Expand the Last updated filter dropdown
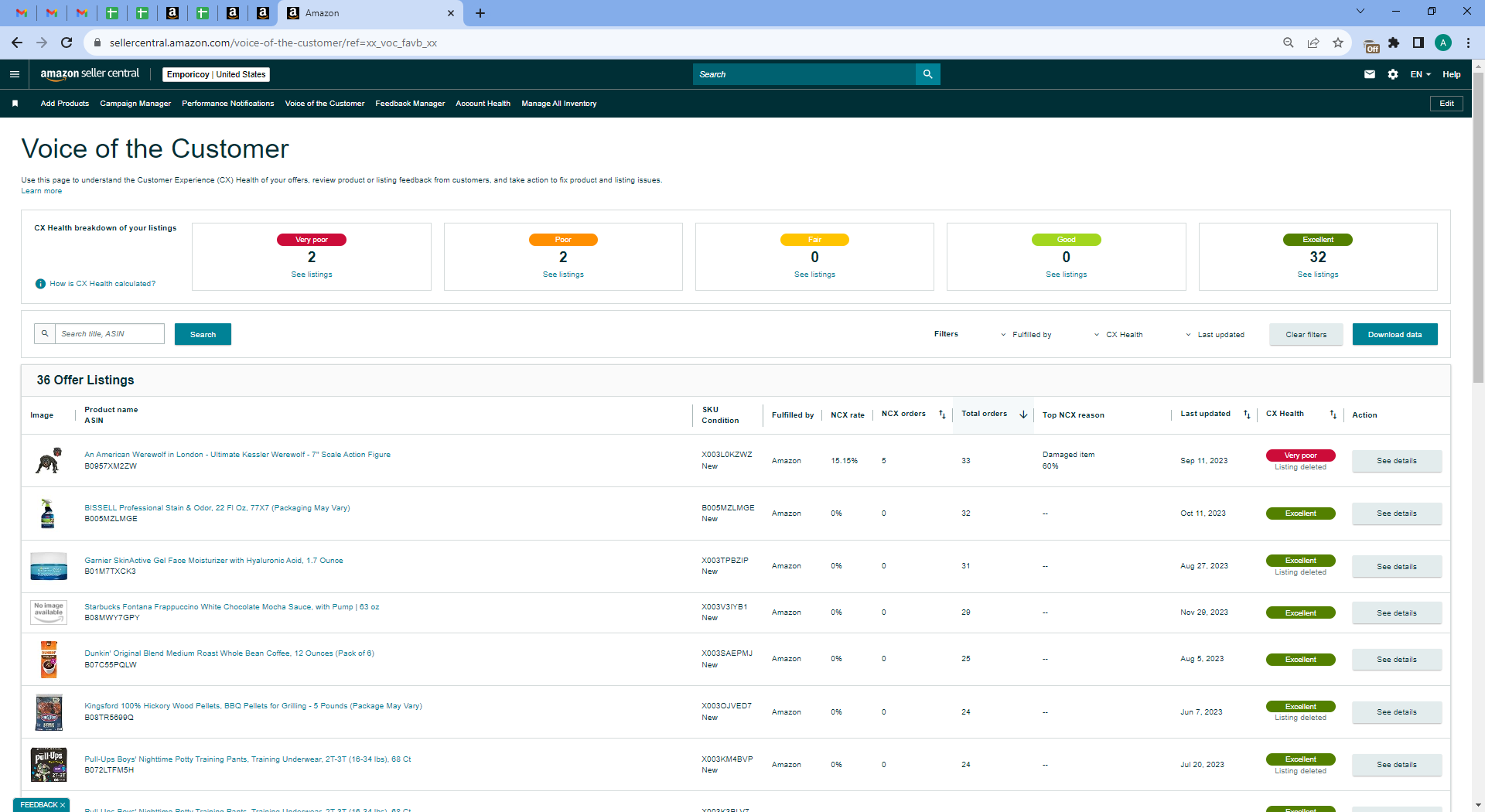Image resolution: width=1485 pixels, height=812 pixels. (1215, 335)
